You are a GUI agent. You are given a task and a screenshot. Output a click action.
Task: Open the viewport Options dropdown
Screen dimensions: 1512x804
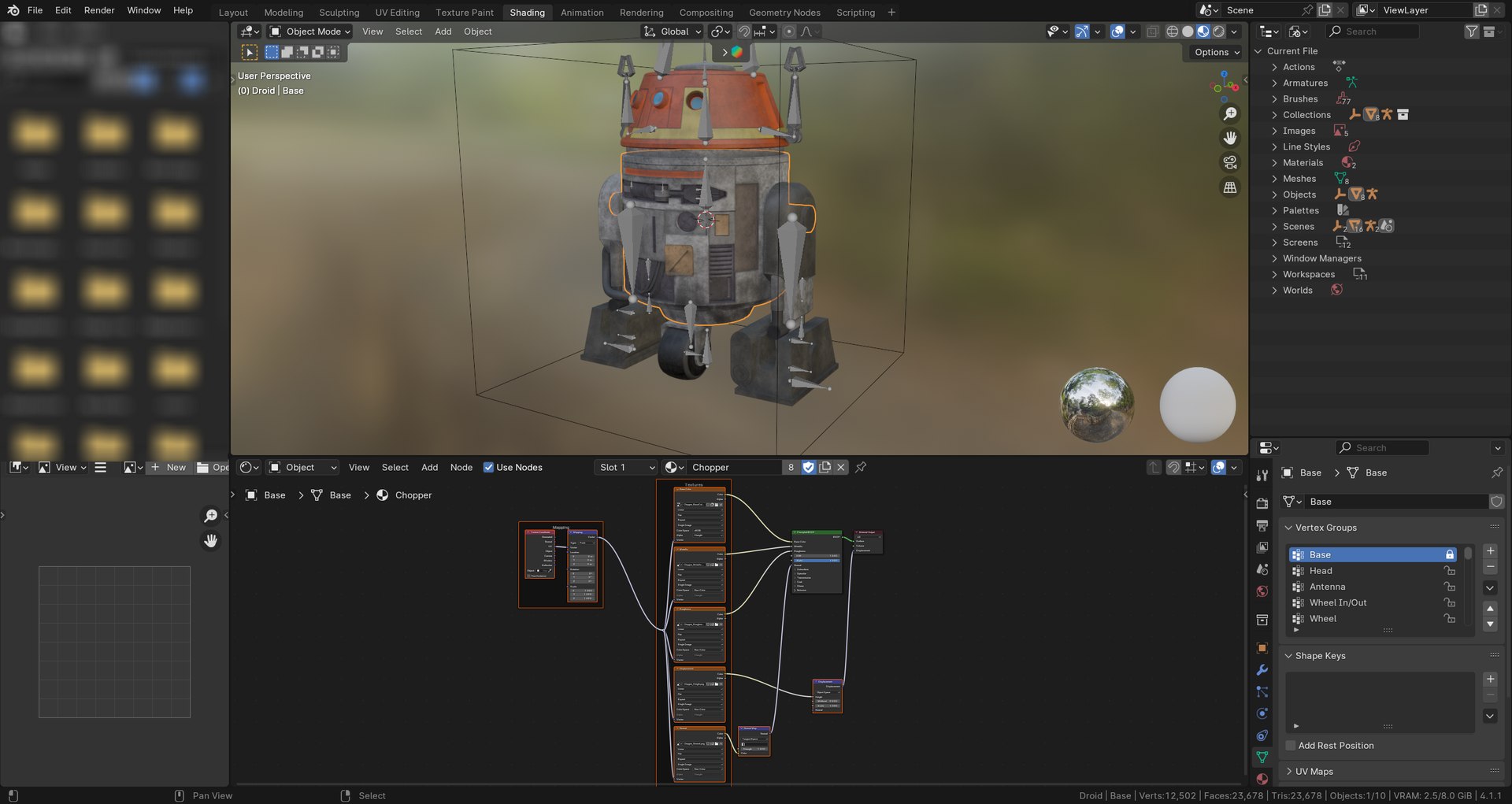[x=1217, y=52]
